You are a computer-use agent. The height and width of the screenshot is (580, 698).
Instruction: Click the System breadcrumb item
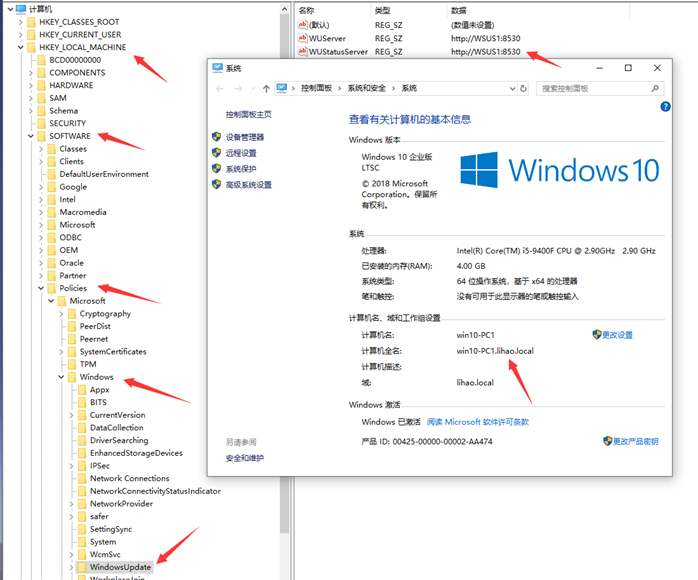(x=409, y=88)
